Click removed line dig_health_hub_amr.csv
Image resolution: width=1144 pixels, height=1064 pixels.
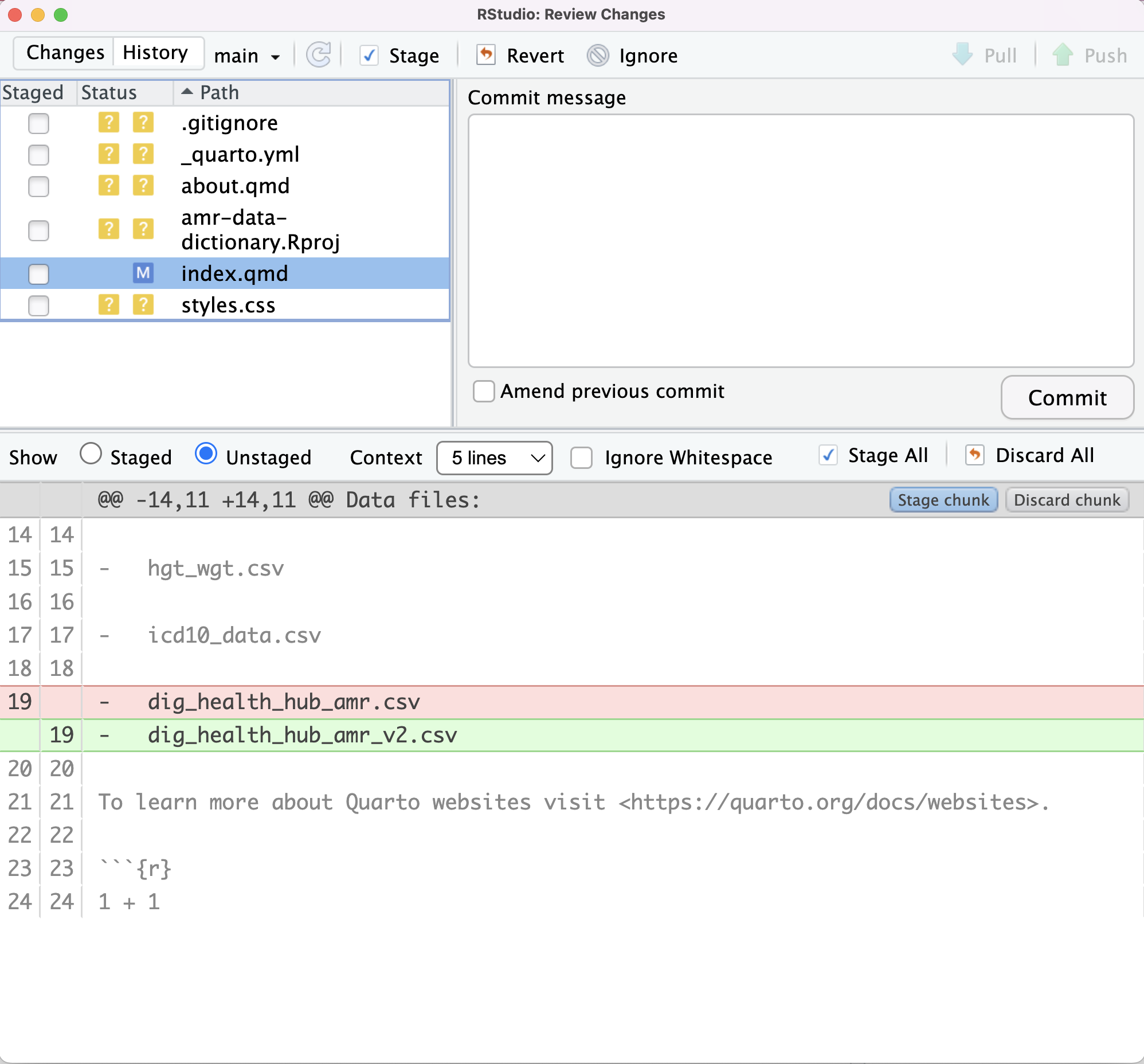(572, 702)
